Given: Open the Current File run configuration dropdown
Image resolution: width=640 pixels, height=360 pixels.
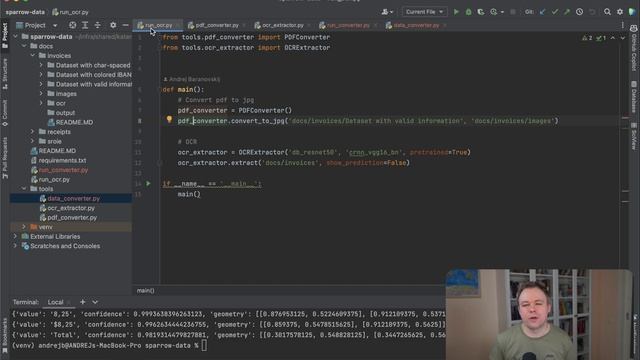Looking at the screenshot, I should point(424,12).
